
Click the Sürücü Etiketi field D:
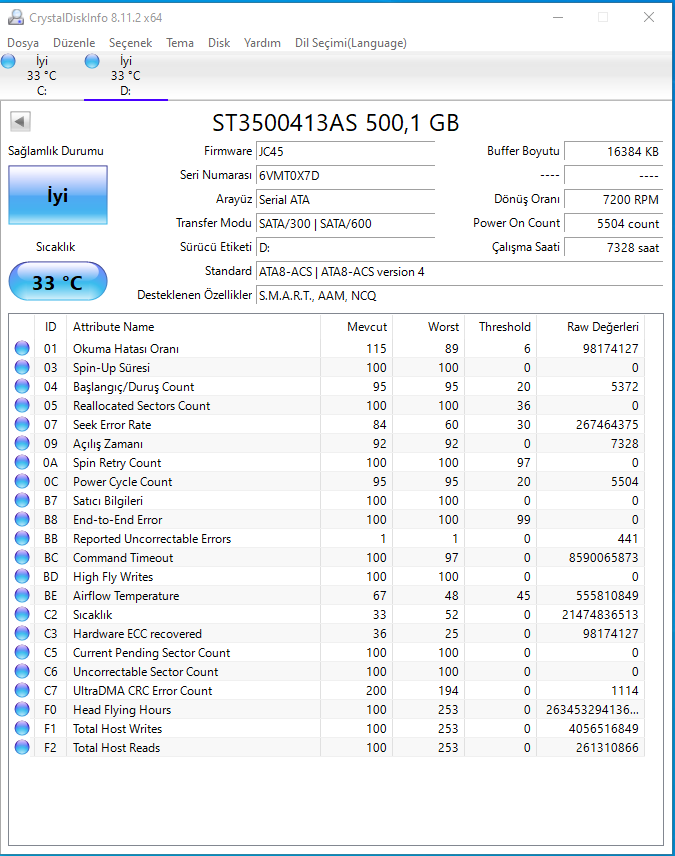(x=345, y=248)
